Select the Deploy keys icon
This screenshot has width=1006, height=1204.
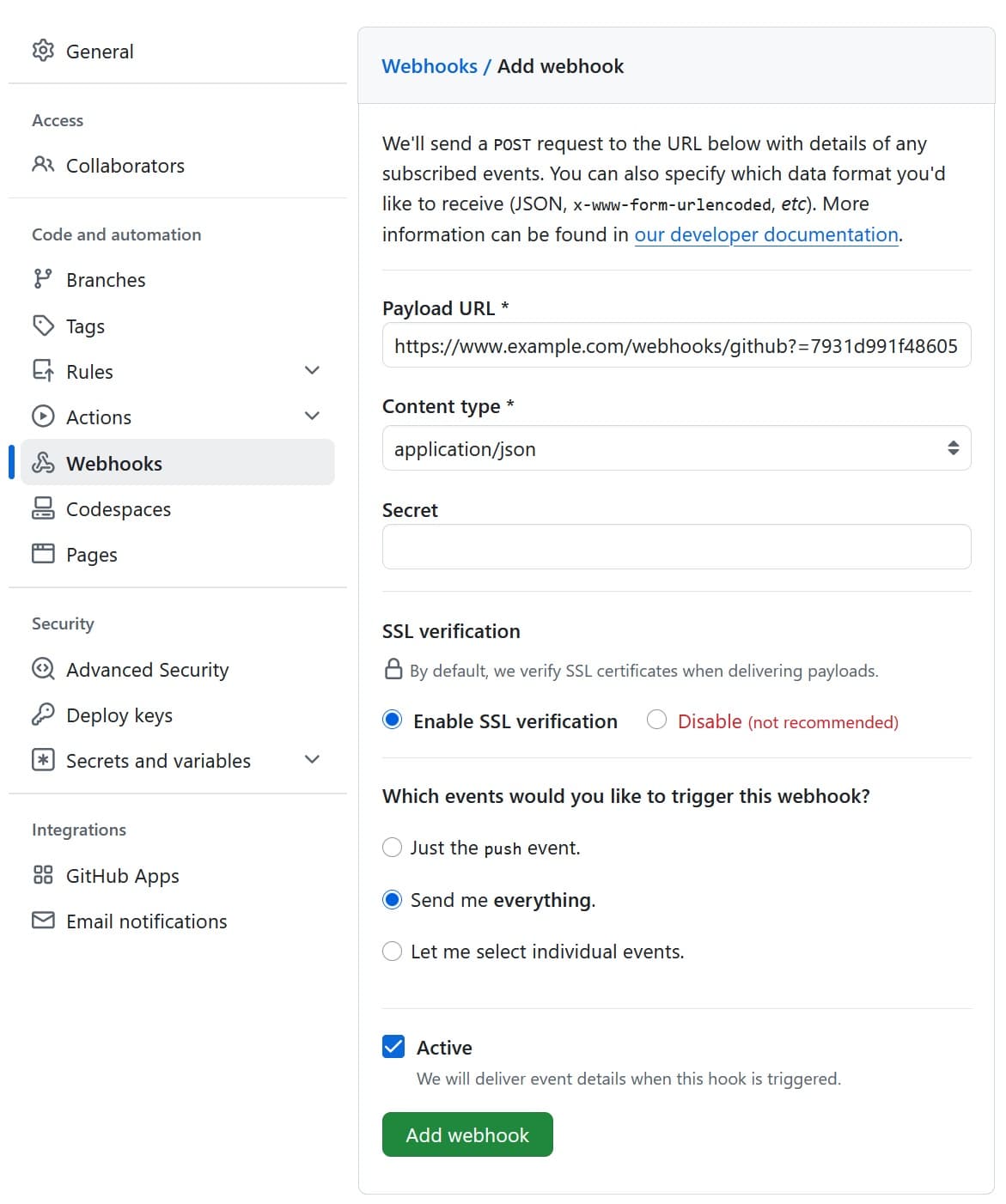point(43,714)
